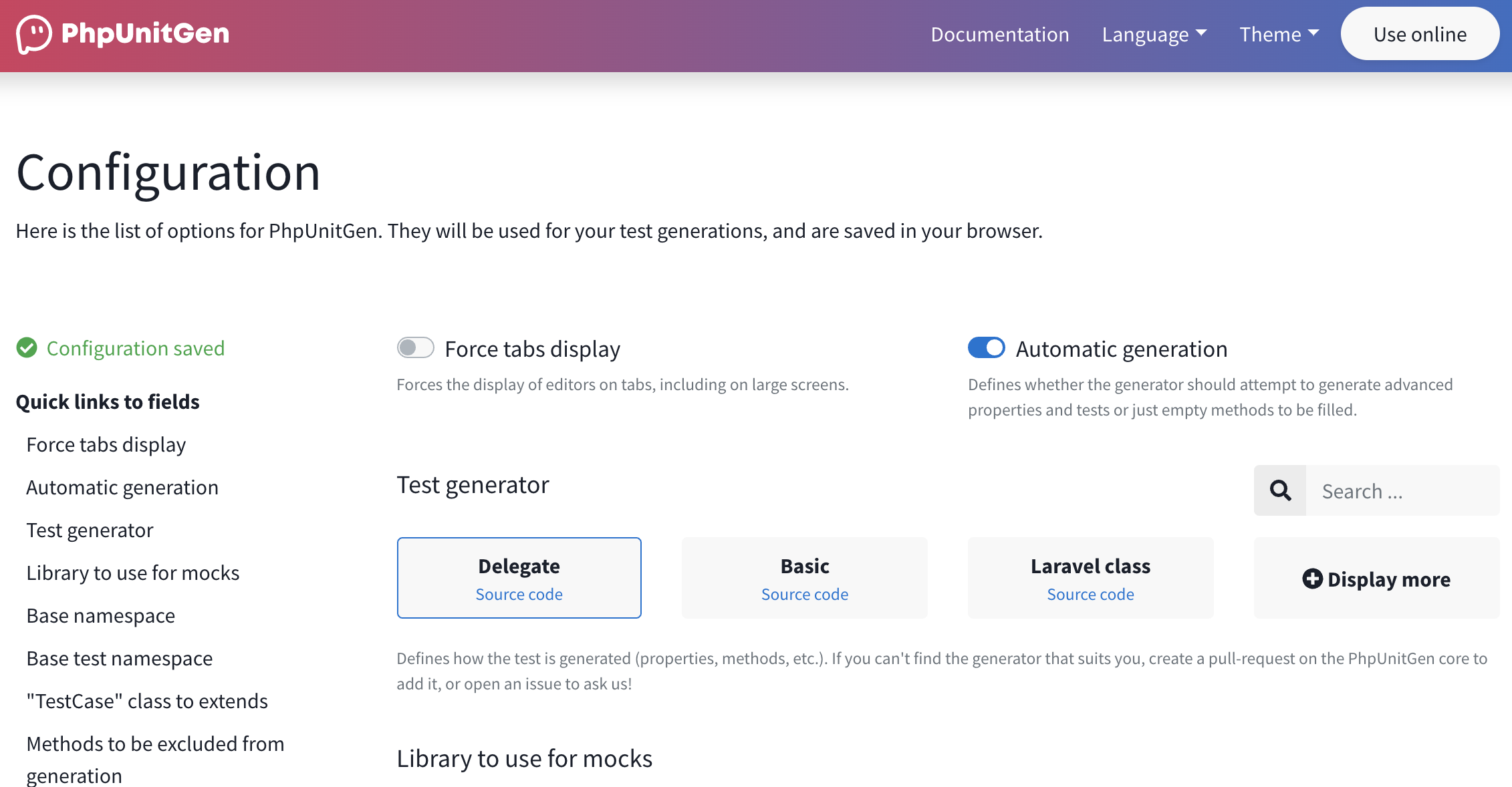Choose the Basic test generator option

point(804,566)
